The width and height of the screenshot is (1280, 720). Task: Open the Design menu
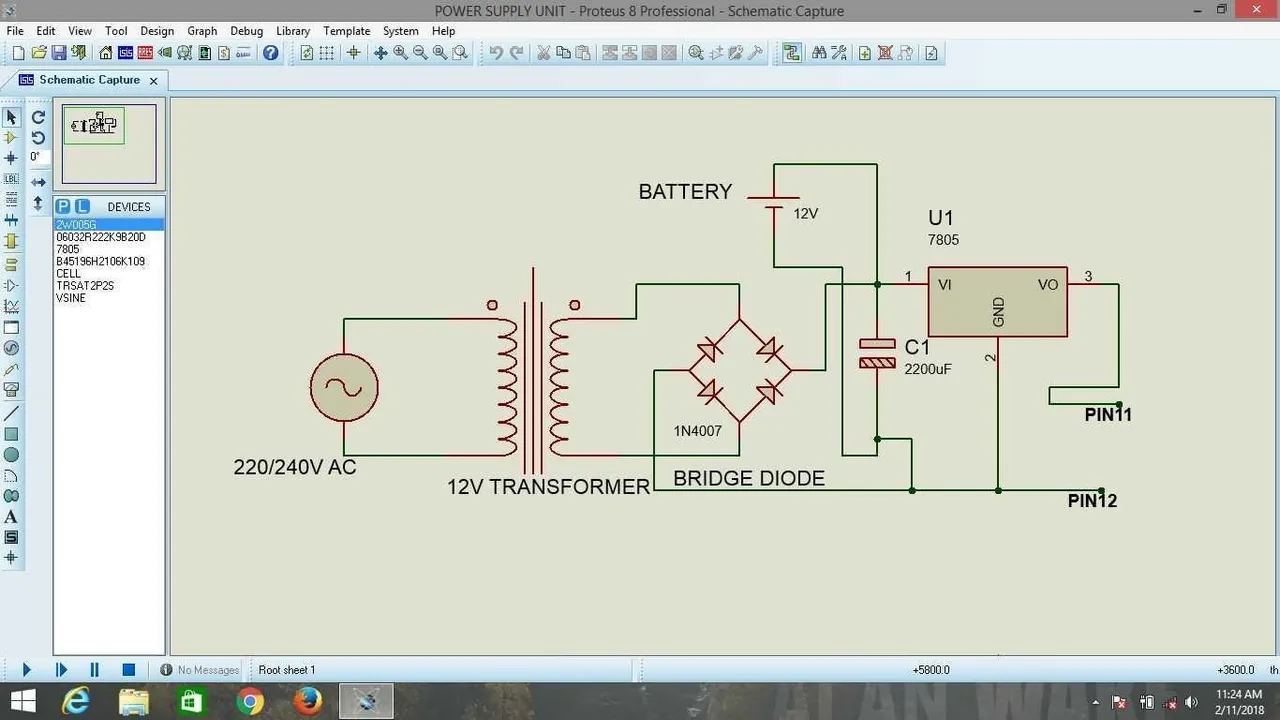point(157,31)
